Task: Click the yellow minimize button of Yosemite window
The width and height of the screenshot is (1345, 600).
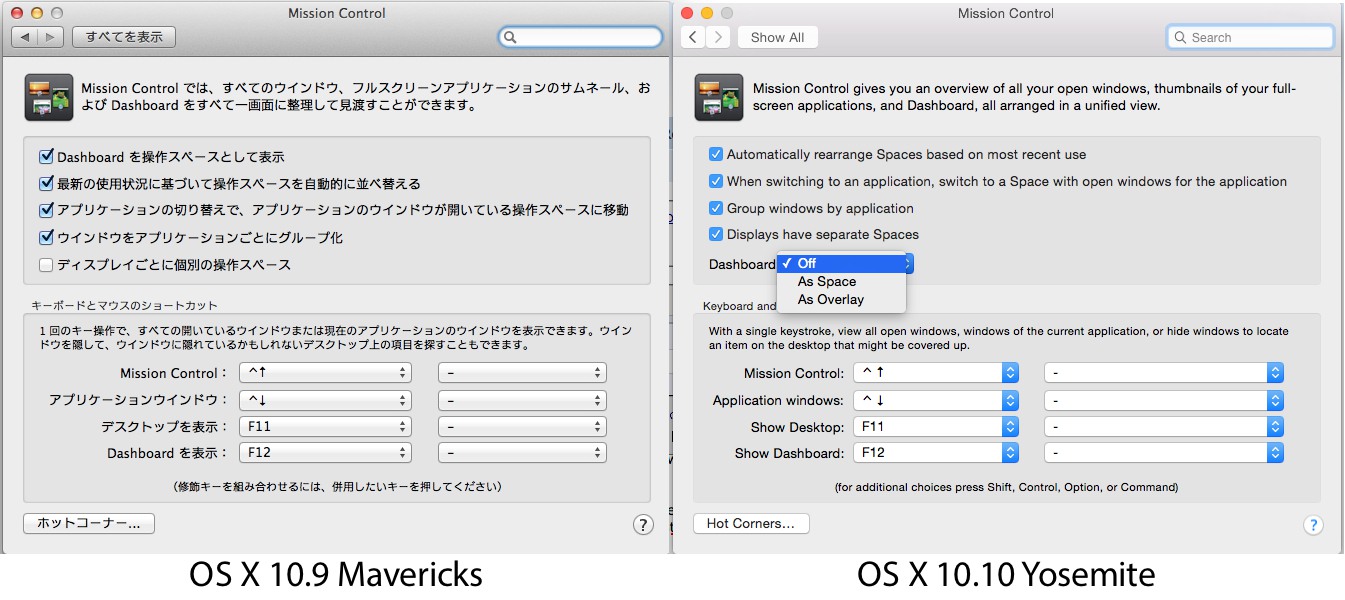Action: click(707, 13)
